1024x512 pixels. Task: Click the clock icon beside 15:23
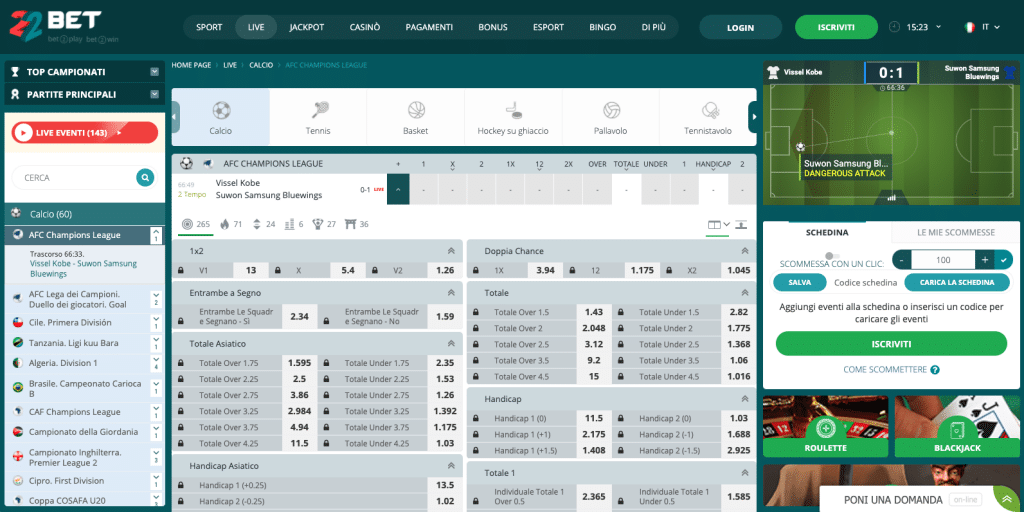coord(894,27)
